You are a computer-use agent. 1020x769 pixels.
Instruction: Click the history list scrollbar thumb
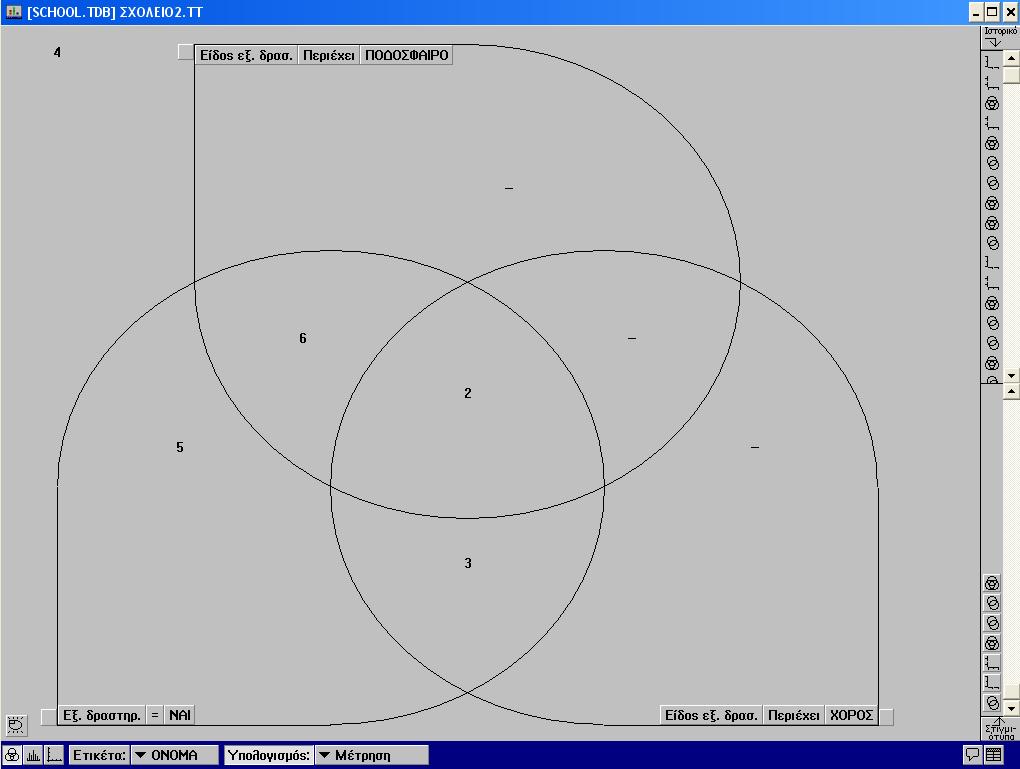click(x=1011, y=75)
